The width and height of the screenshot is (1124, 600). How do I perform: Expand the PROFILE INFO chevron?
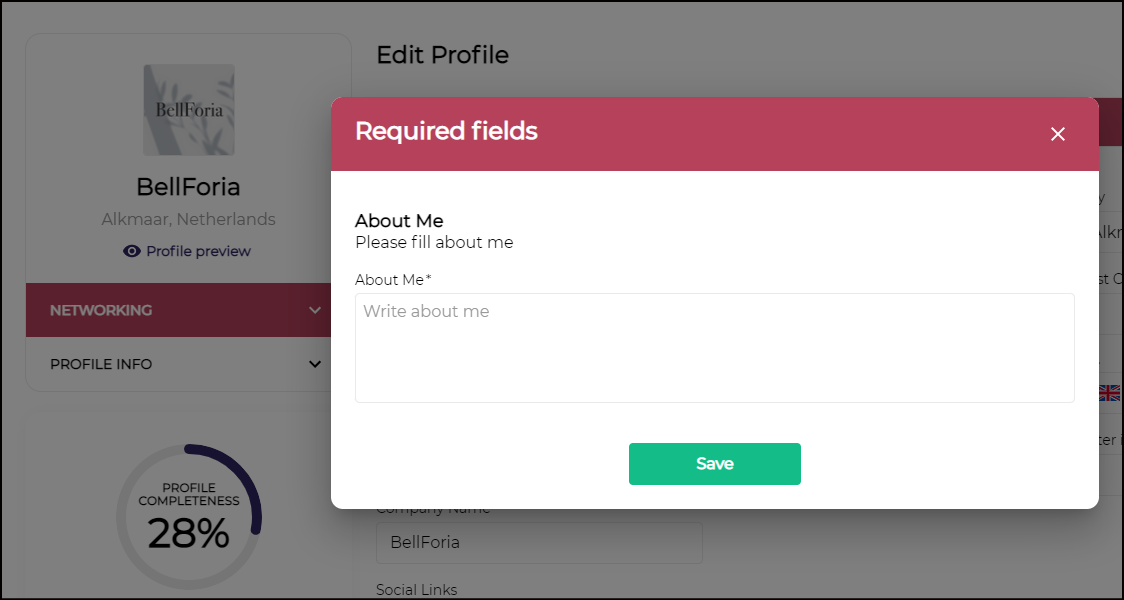315,364
